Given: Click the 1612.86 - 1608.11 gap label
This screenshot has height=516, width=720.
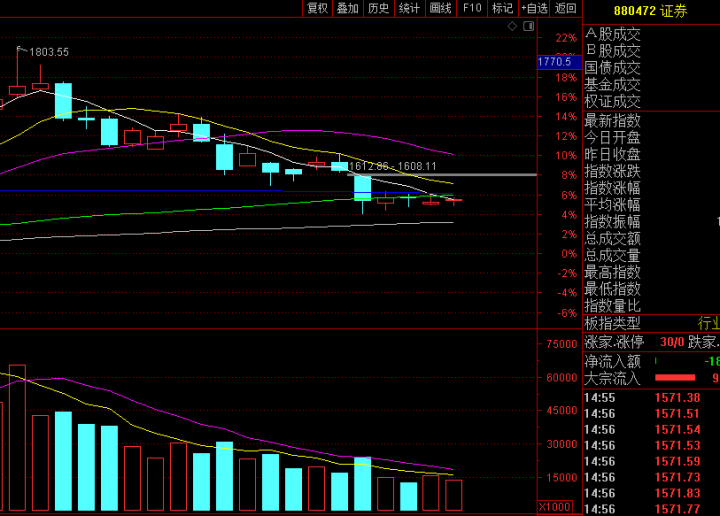Looking at the screenshot, I should pos(392,166).
